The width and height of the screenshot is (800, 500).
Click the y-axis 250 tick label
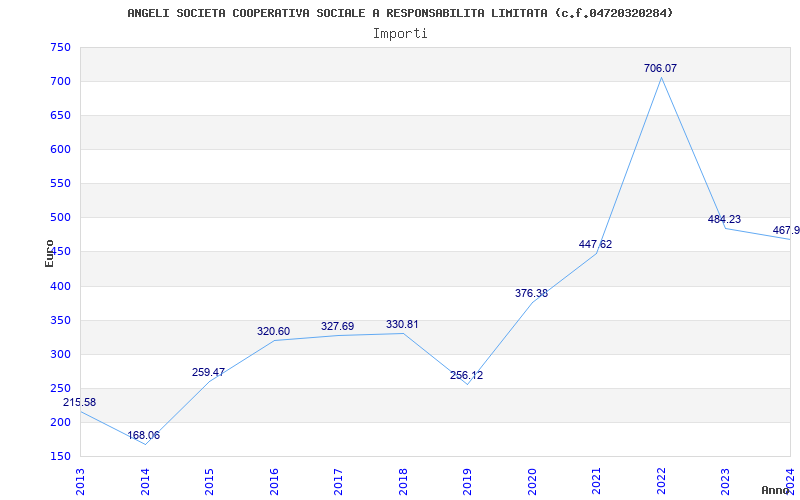(60, 388)
